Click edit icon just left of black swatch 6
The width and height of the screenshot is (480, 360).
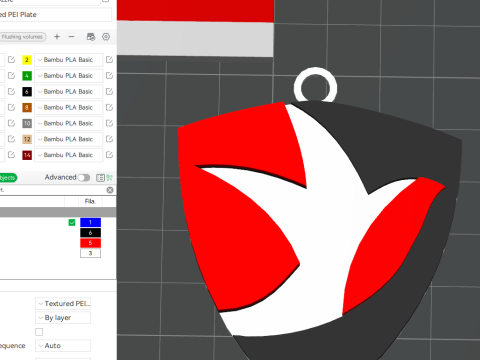11,91
